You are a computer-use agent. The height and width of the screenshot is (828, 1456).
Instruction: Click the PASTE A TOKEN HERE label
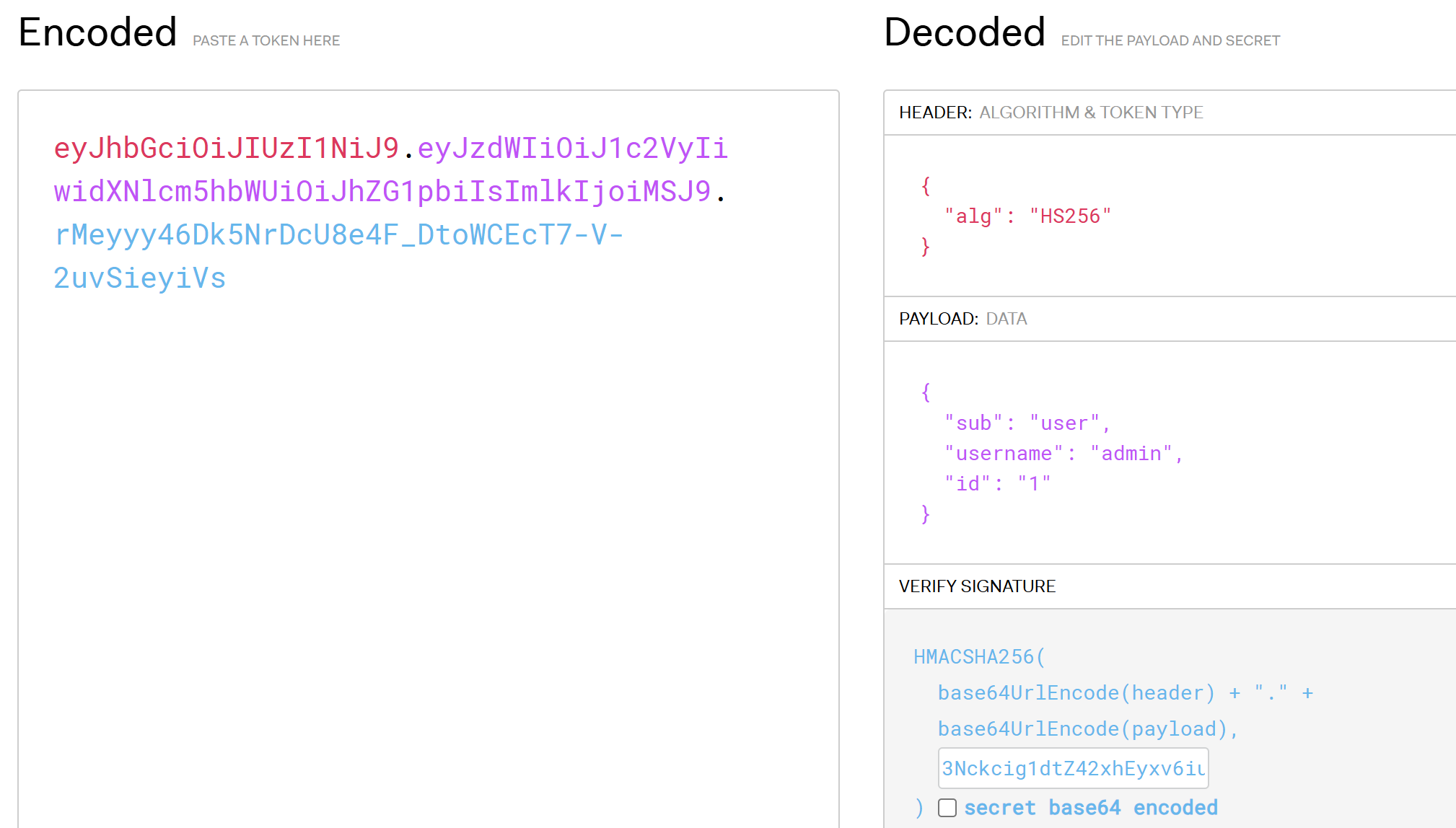tap(266, 41)
